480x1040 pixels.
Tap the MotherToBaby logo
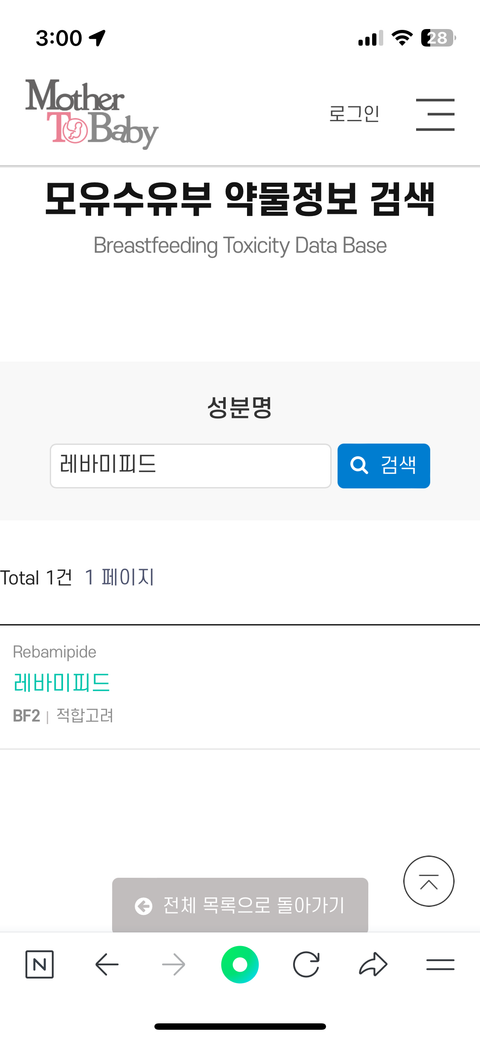pos(91,114)
